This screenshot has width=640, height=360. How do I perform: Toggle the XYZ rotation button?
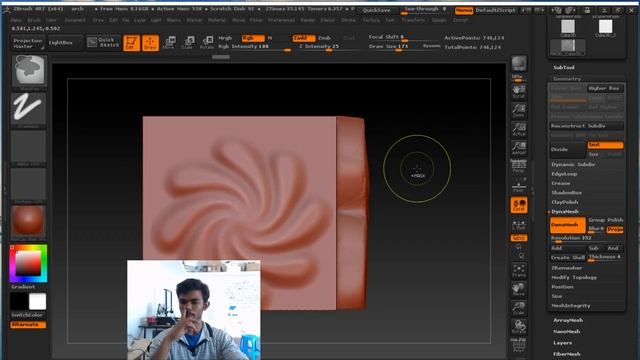pos(519,238)
